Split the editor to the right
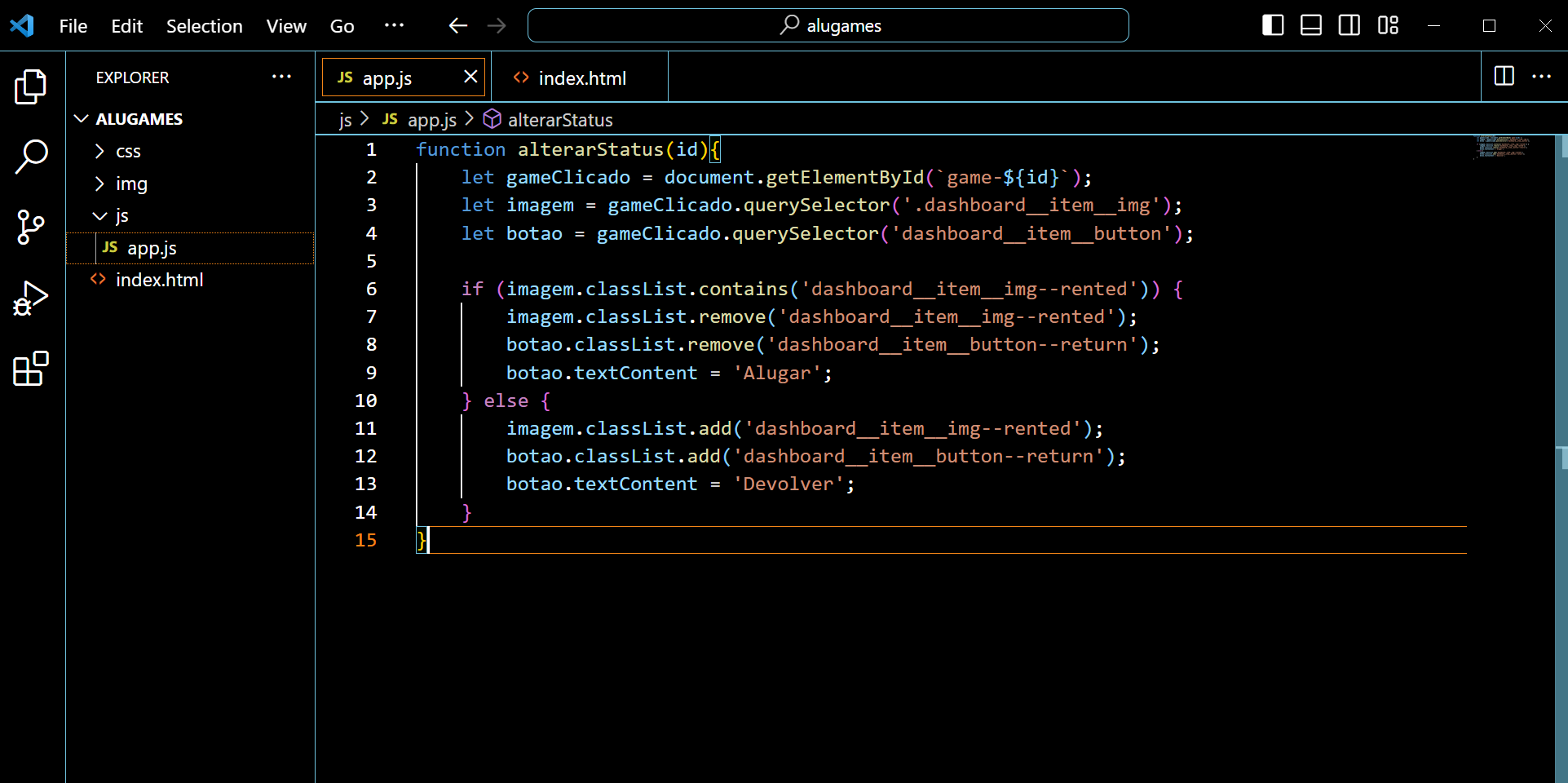Screen dimensions: 1568x783 (1504, 76)
